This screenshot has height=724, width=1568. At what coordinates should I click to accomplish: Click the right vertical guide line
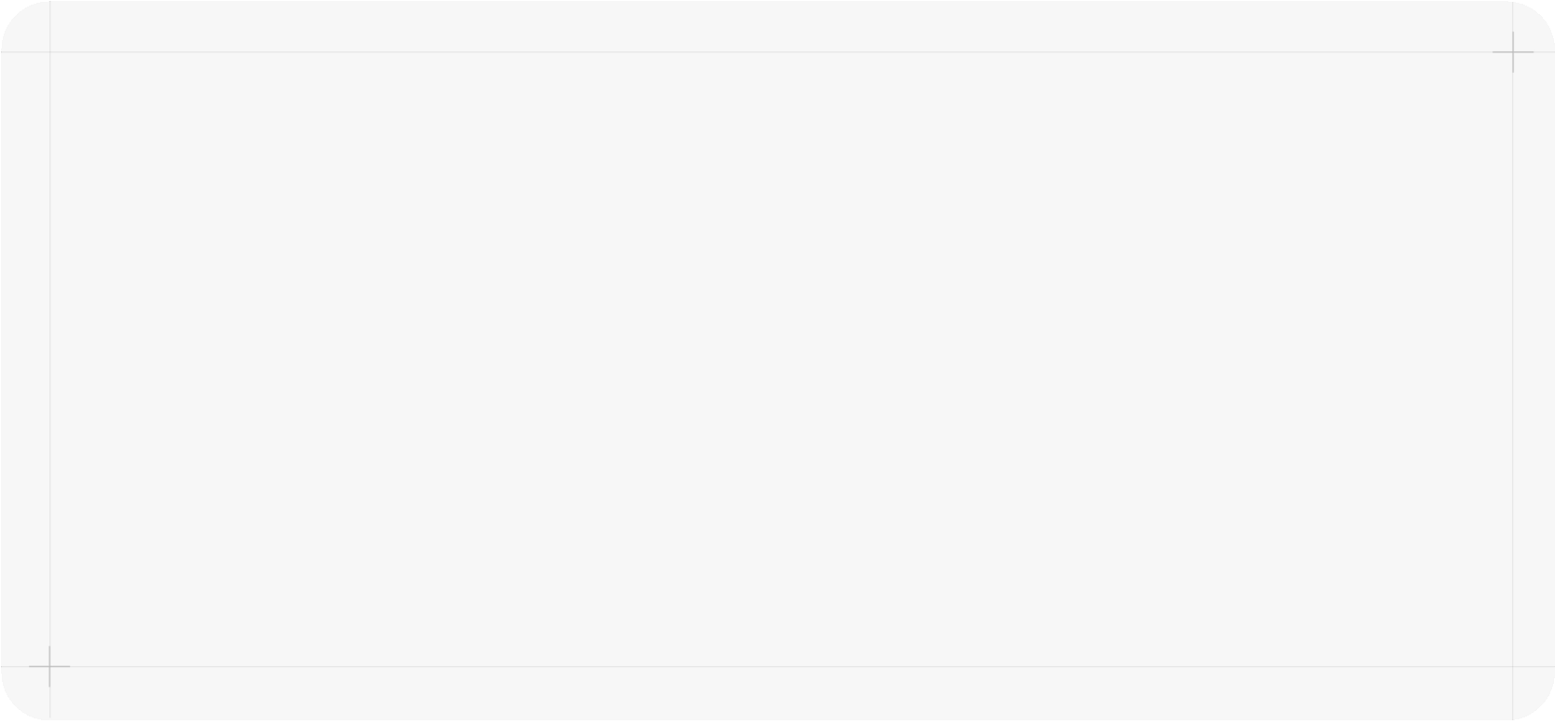coord(1513,355)
